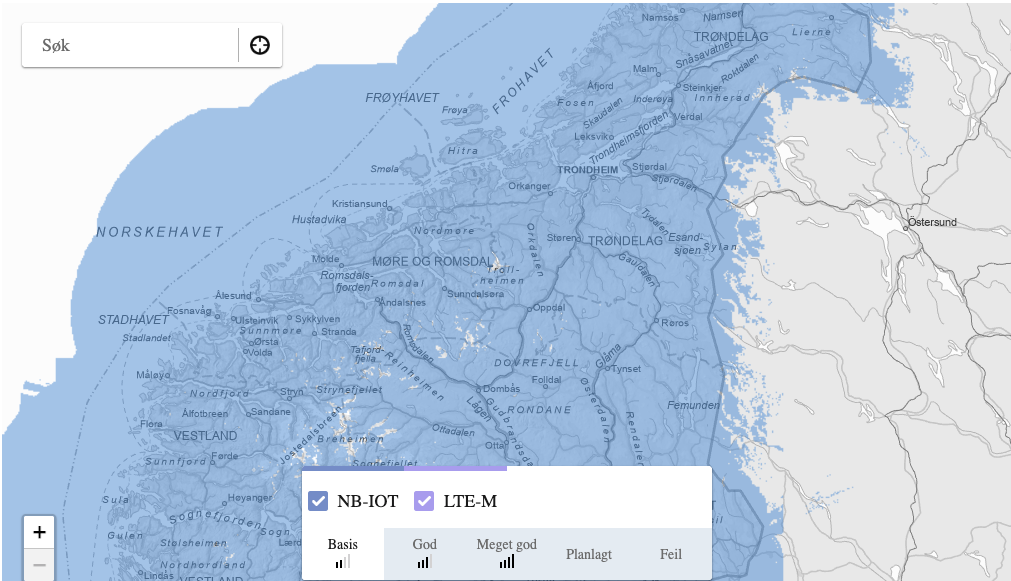Click the Namsos map label

point(660,17)
